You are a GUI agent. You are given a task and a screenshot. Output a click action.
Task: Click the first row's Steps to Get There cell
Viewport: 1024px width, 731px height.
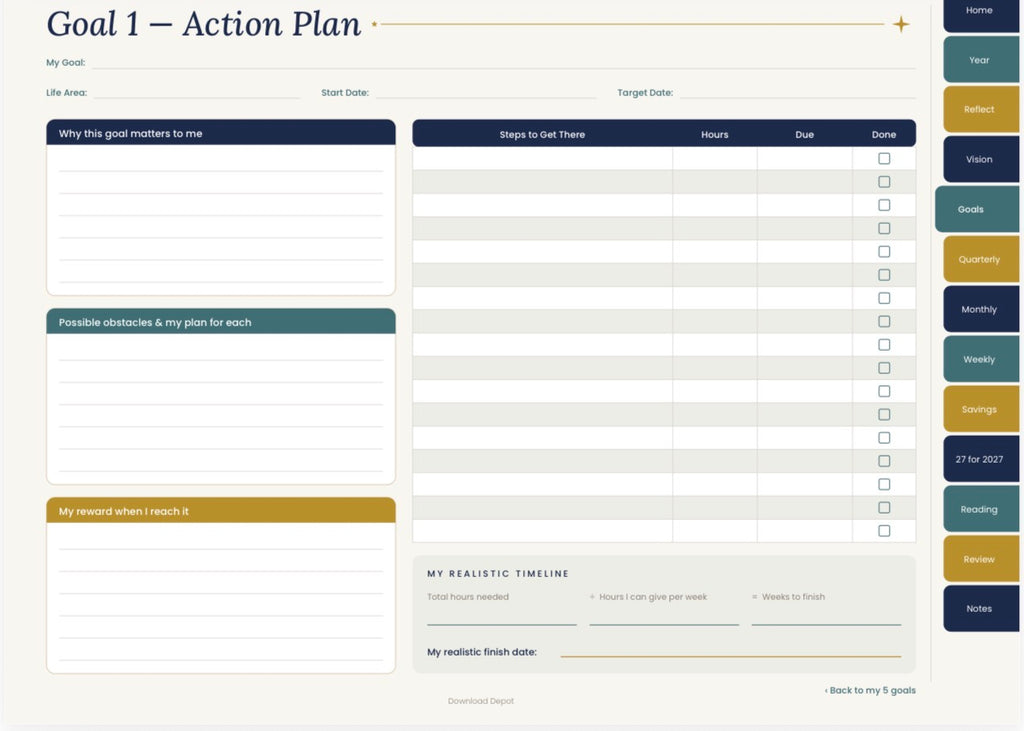(x=542, y=158)
